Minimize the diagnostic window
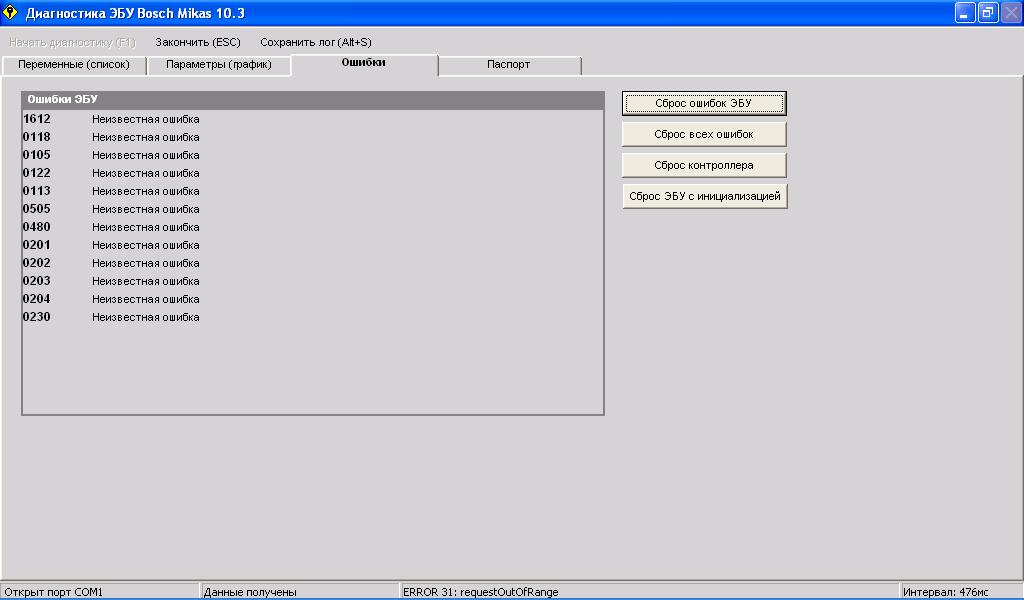1024x600 pixels. tap(965, 12)
